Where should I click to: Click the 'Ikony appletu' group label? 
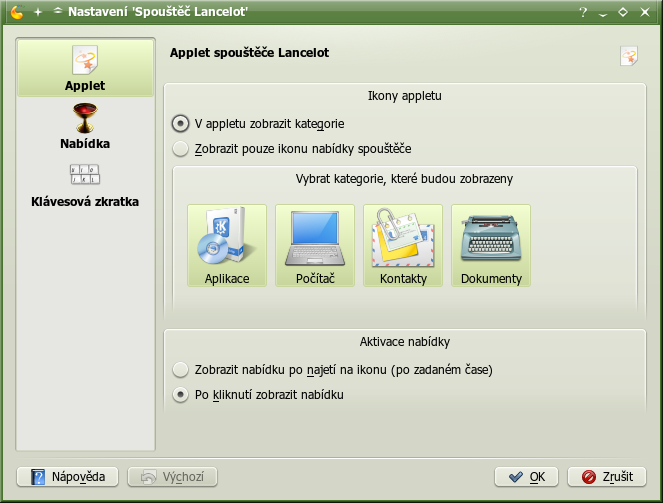[405, 96]
